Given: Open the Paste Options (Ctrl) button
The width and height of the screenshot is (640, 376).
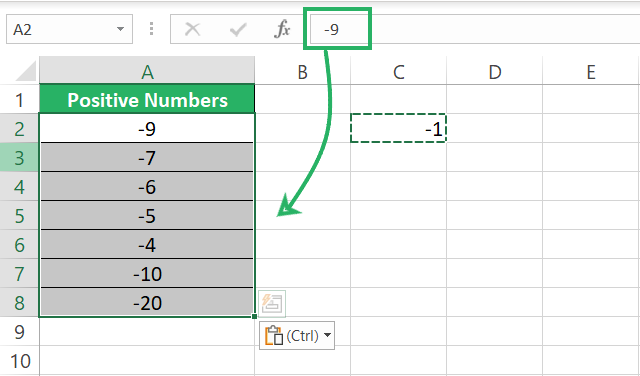Looking at the screenshot, I should pyautogui.click(x=297, y=336).
